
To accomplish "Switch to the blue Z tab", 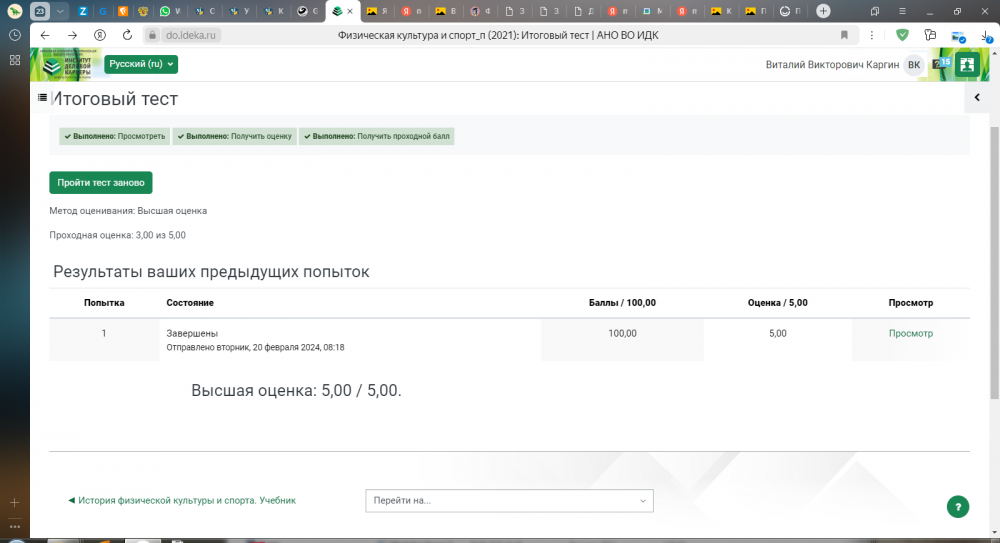I will [x=82, y=11].
